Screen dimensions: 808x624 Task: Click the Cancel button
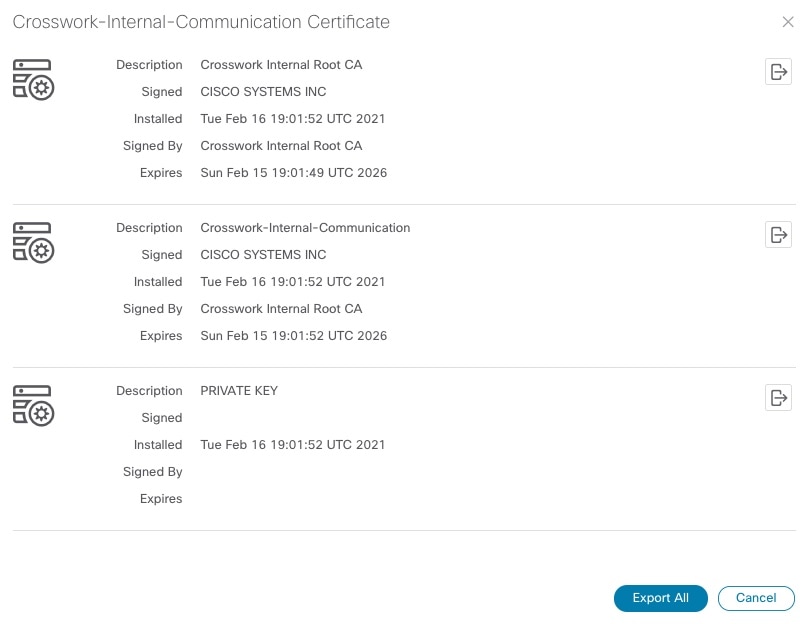pos(756,598)
